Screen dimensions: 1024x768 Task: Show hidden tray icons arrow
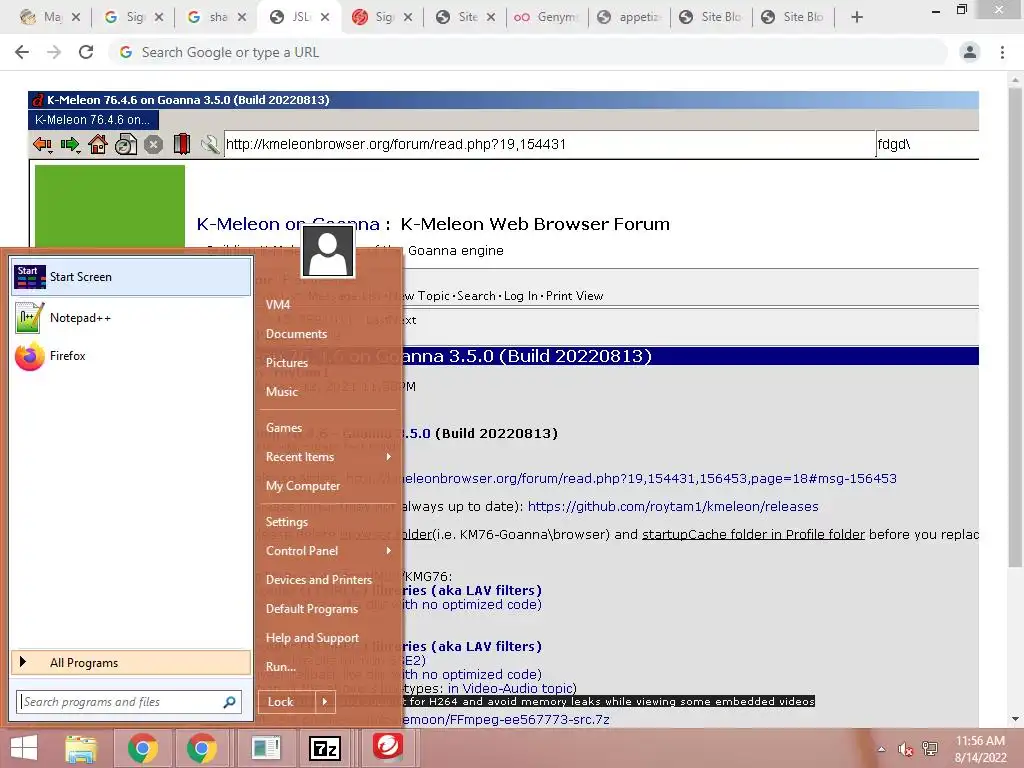pyautogui.click(x=882, y=749)
